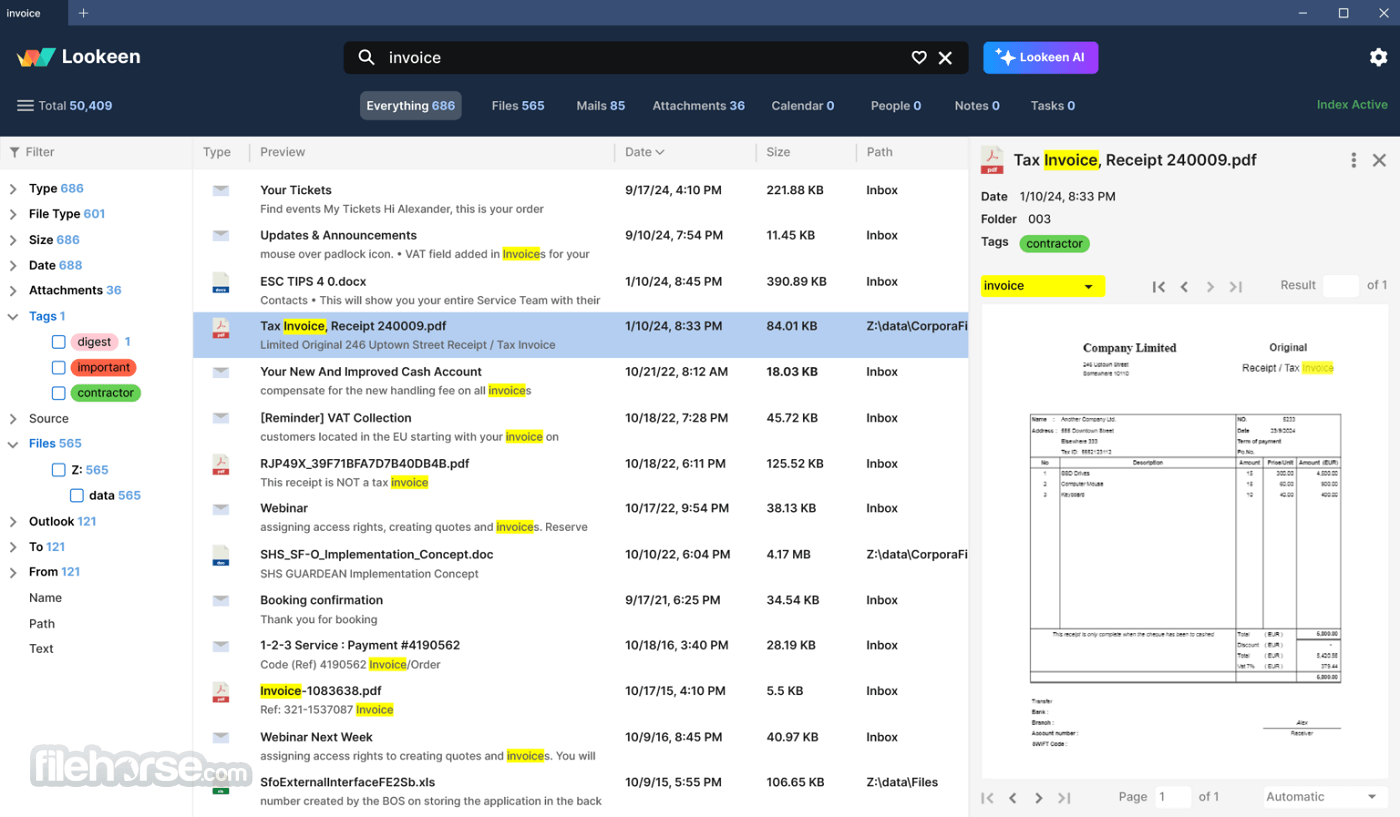Image resolution: width=1400 pixels, height=817 pixels.
Task: Click the mail icon for Booking confirmation
Action: (x=221, y=600)
